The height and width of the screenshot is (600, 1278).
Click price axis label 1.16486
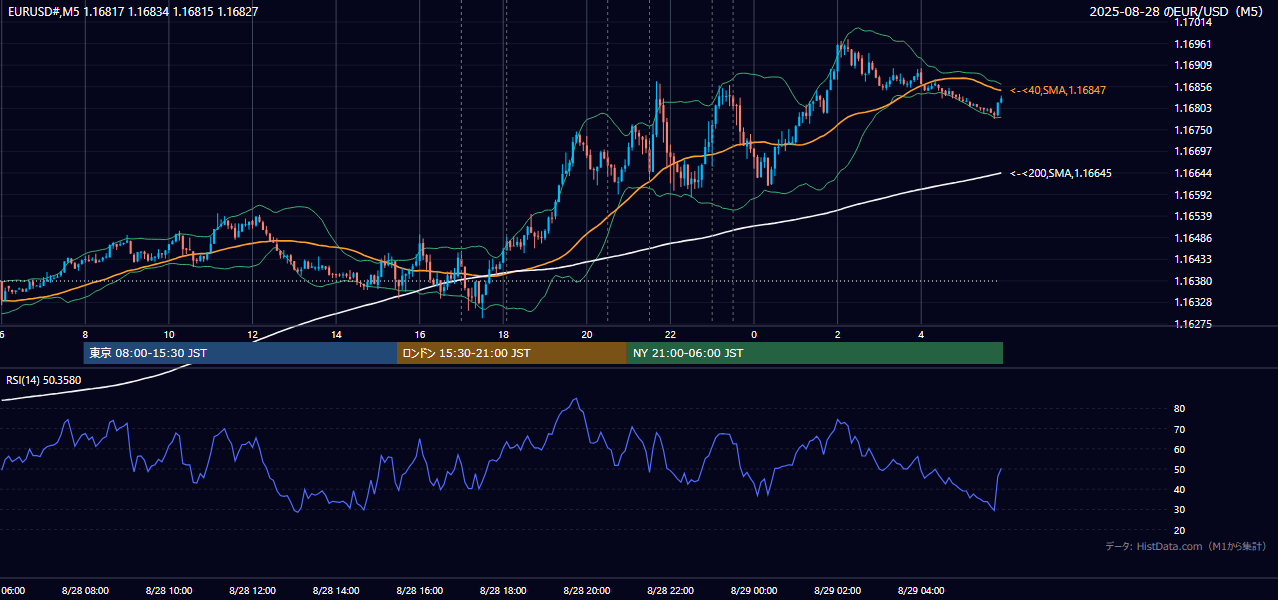coord(1192,238)
